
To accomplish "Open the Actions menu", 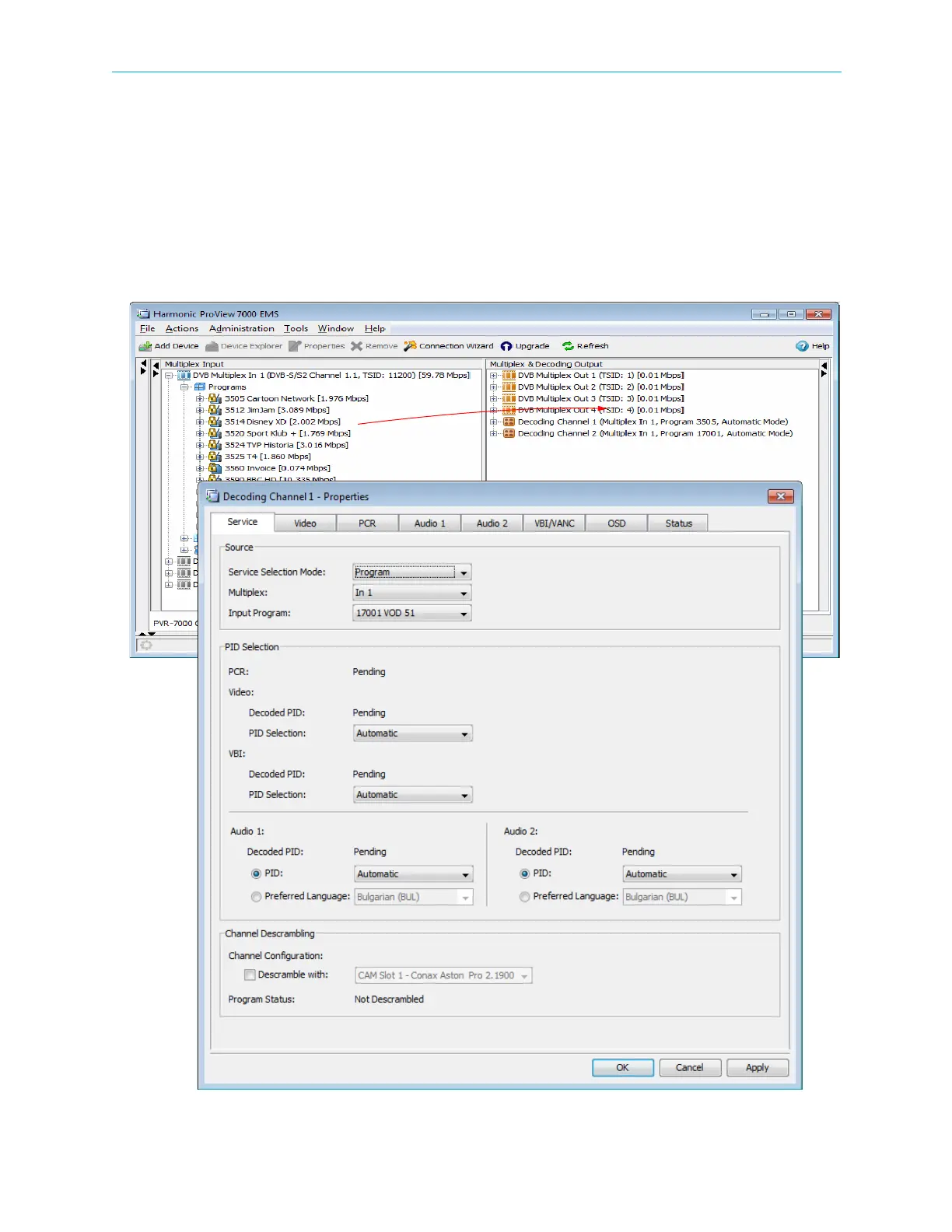I will pos(182,328).
